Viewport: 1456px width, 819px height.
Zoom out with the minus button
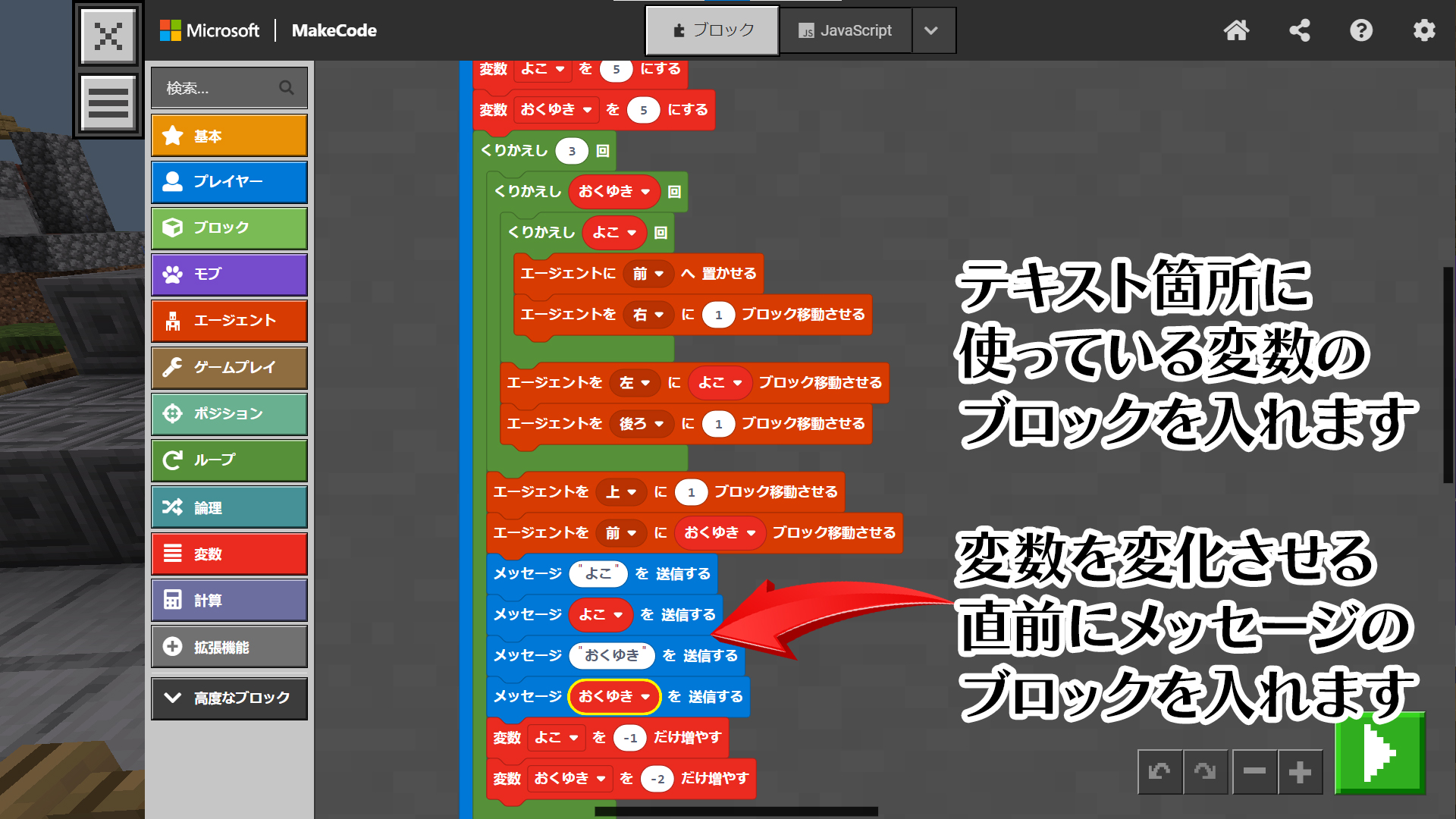(x=1254, y=772)
